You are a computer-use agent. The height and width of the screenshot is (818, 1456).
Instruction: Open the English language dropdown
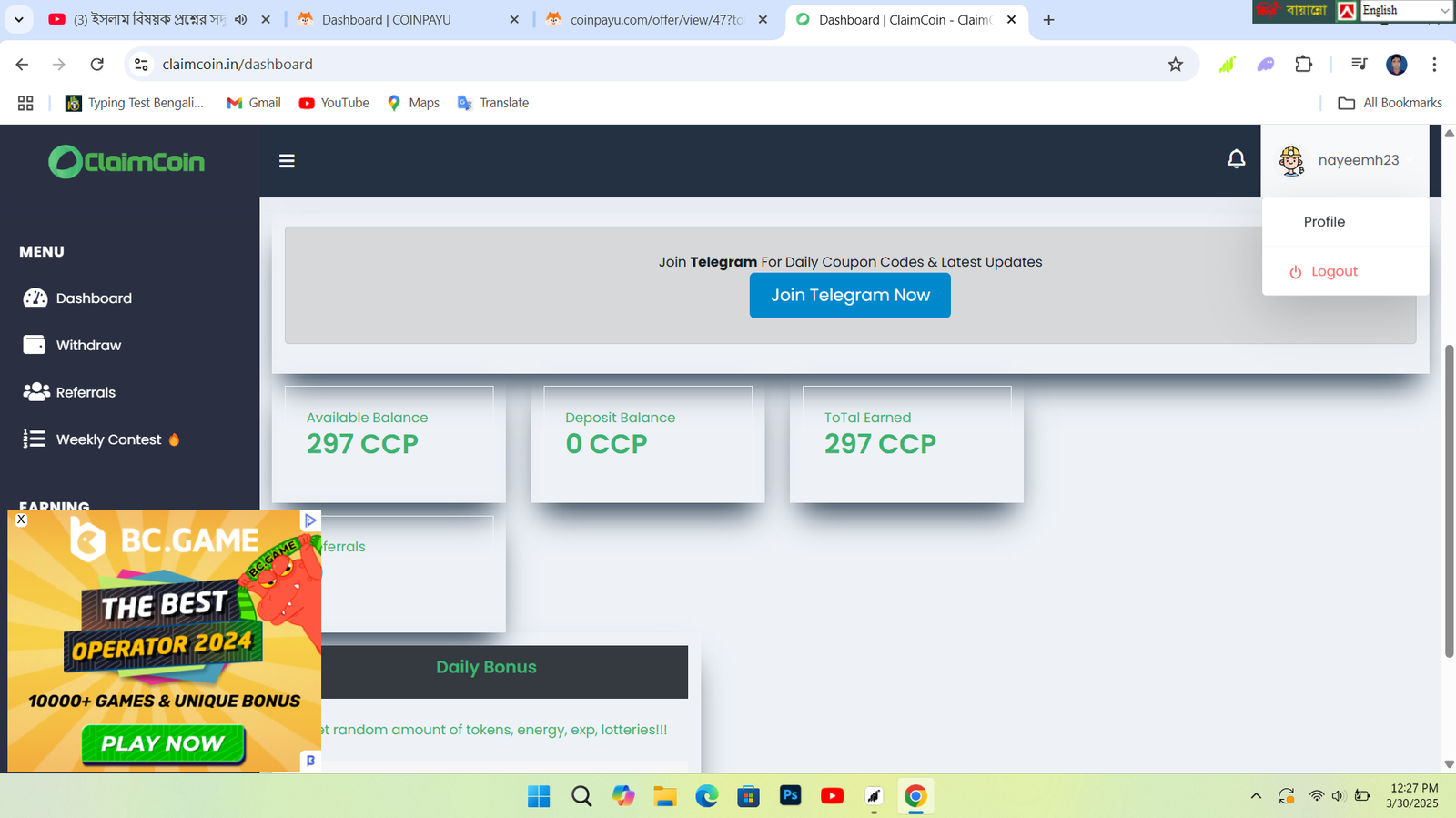[1407, 10]
